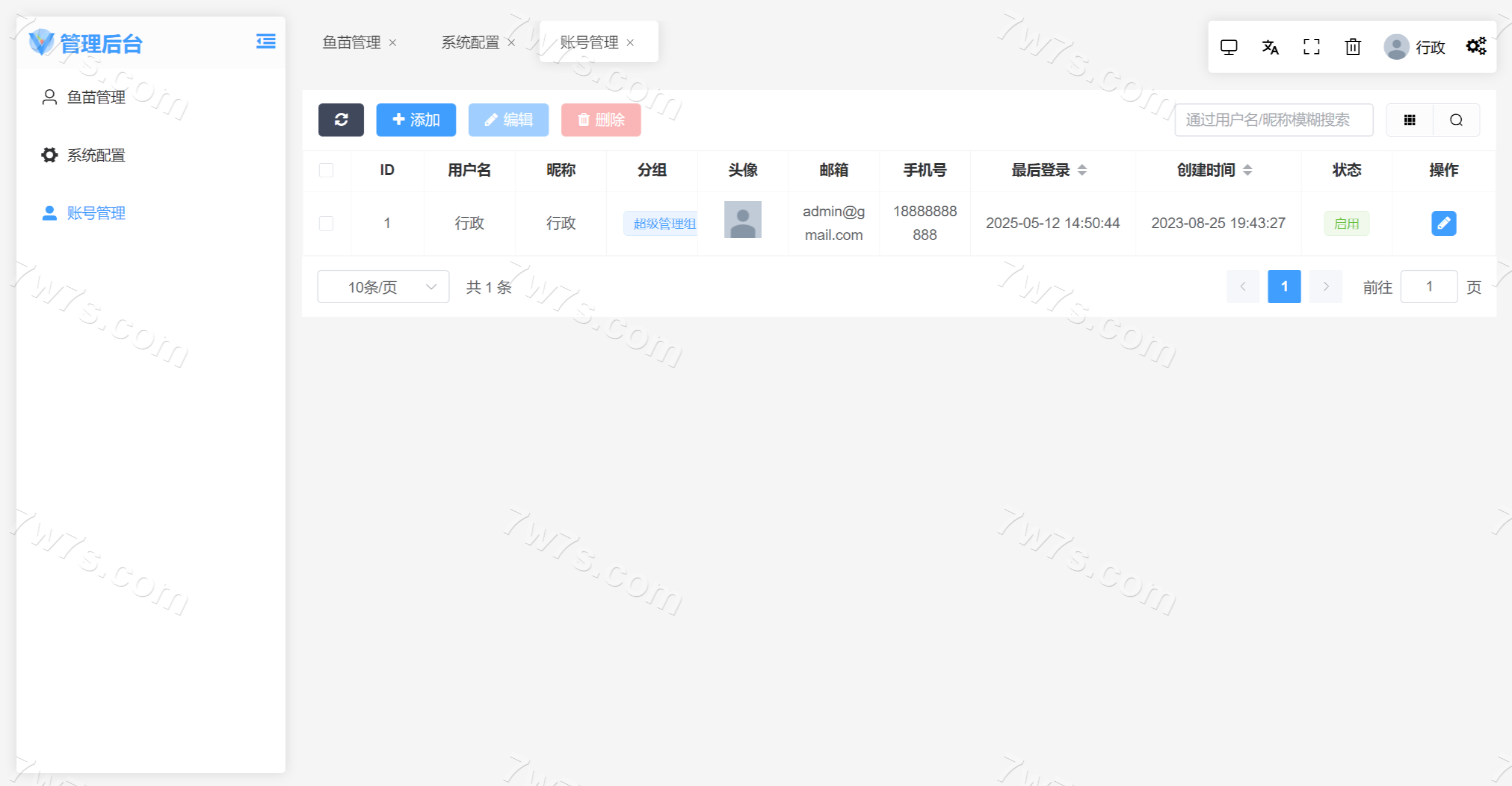
Task: Click the refresh table button
Action: (x=341, y=120)
